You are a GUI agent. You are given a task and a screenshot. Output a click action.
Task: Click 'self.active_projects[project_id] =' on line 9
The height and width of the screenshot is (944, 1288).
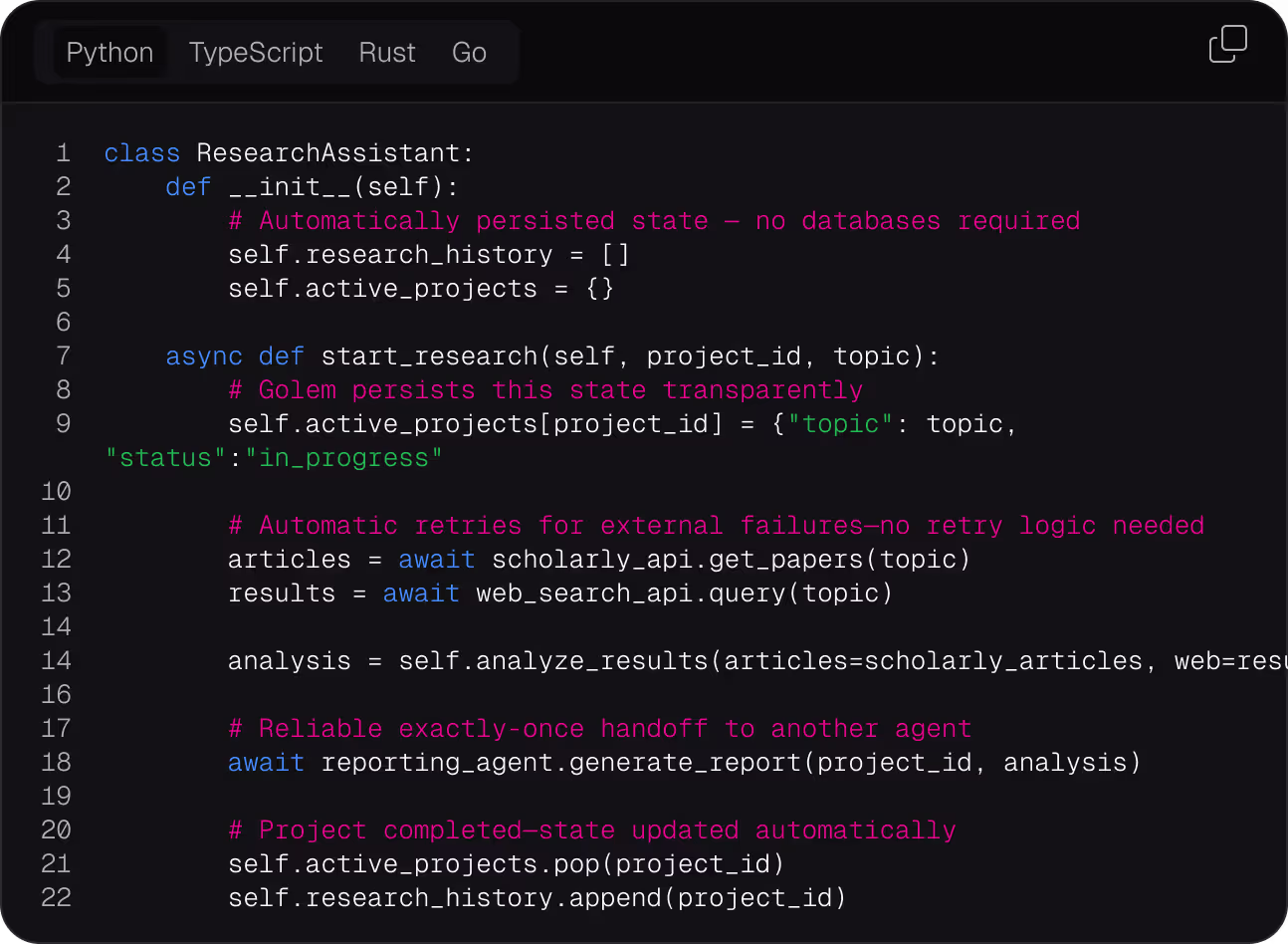491,424
